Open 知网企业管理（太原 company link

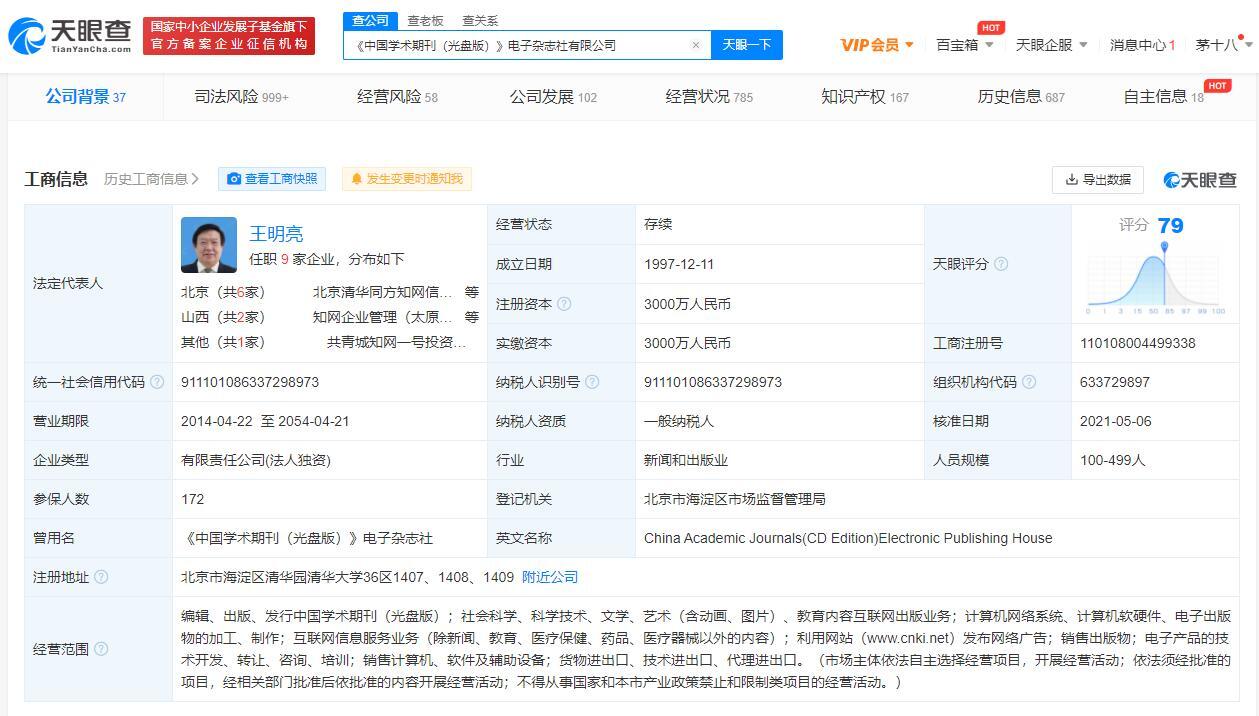click(383, 317)
